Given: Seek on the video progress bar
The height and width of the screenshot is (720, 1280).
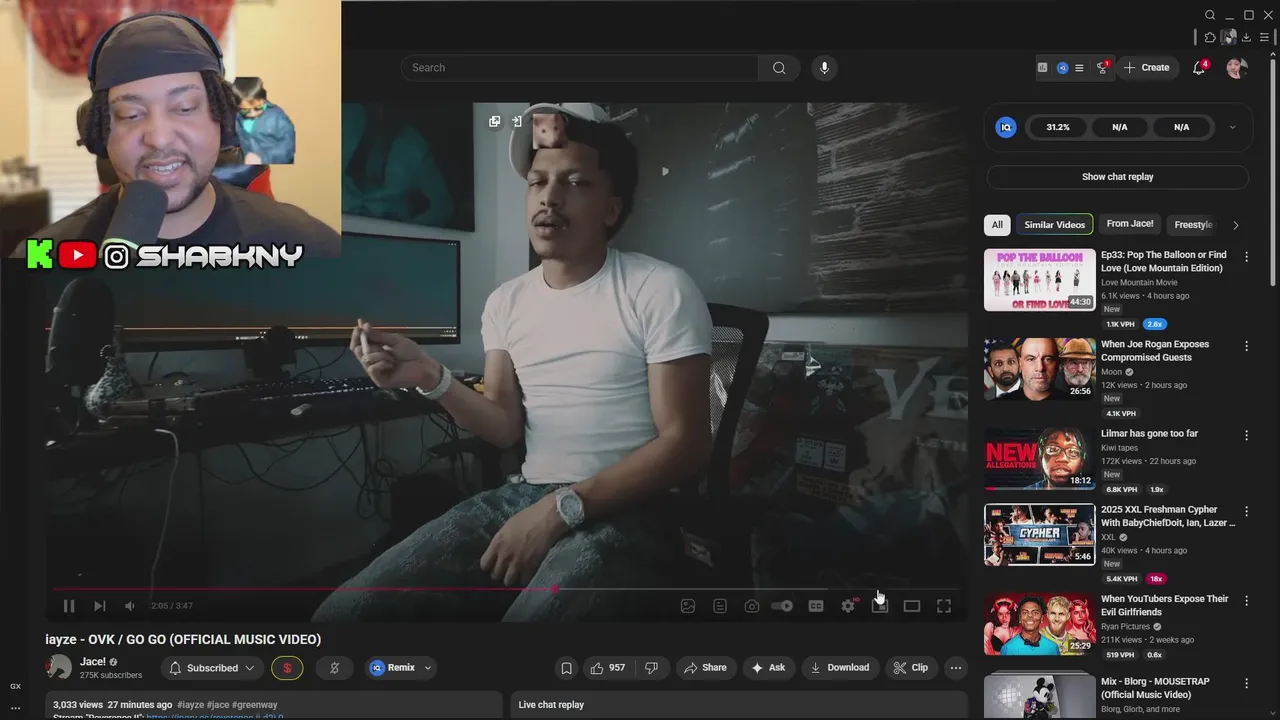Looking at the screenshot, I should point(507,589).
